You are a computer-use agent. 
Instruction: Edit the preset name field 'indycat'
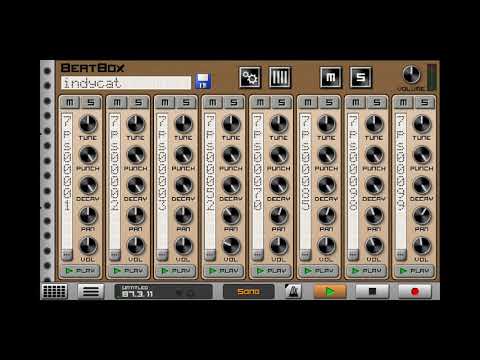[x=126, y=83]
